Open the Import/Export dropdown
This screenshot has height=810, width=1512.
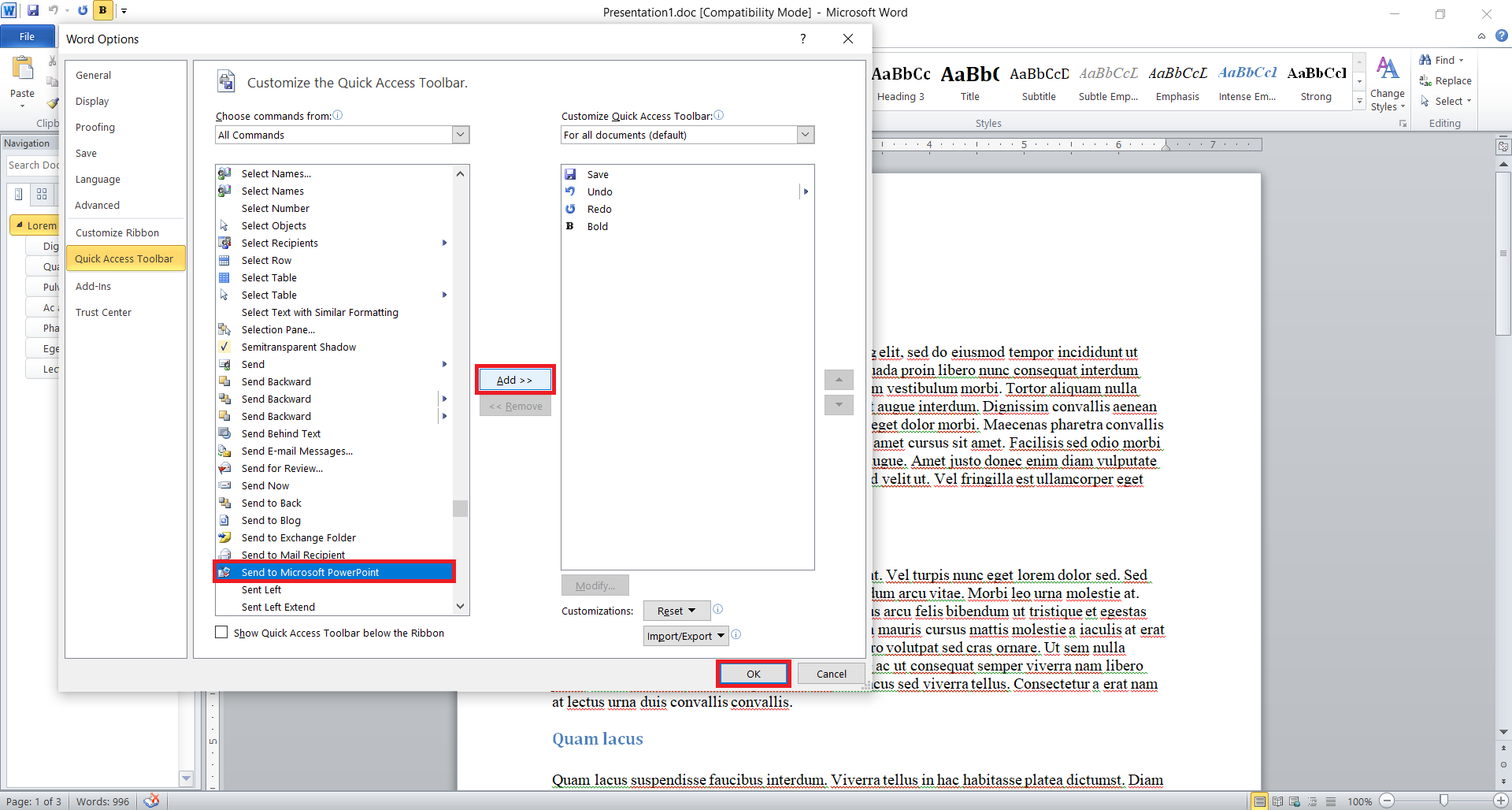(685, 636)
